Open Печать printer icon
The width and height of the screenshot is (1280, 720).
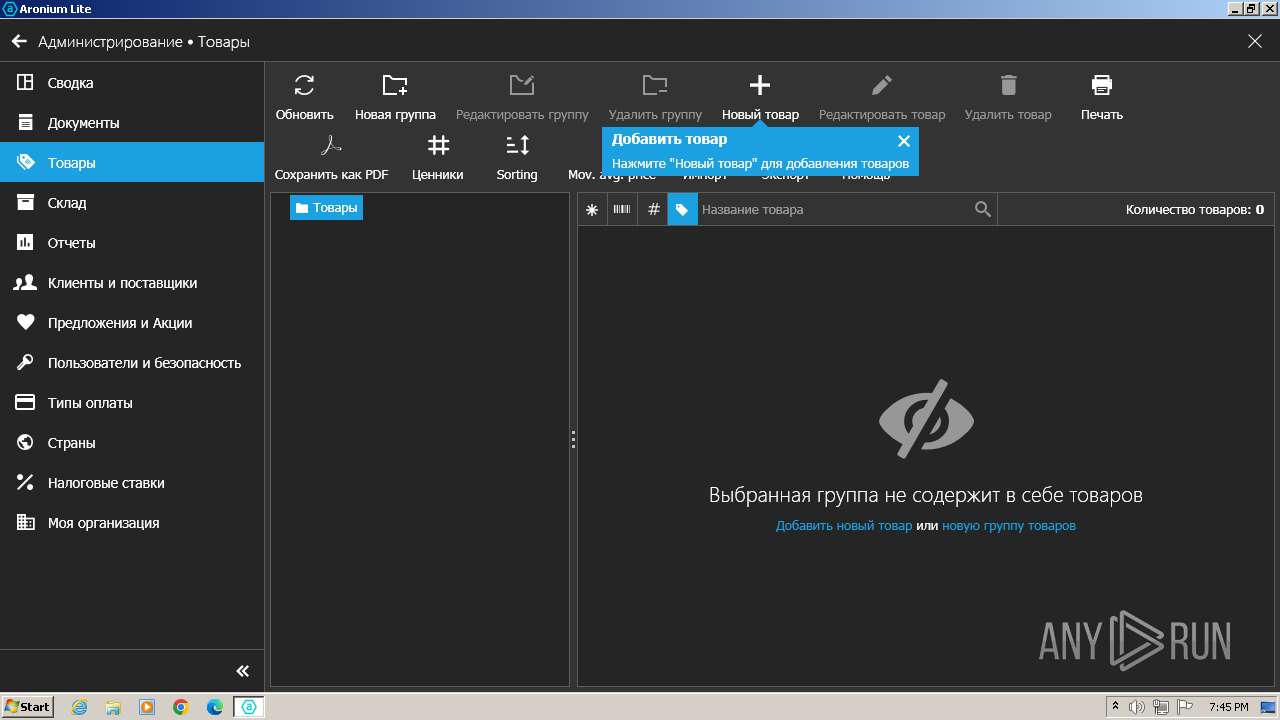(1101, 85)
